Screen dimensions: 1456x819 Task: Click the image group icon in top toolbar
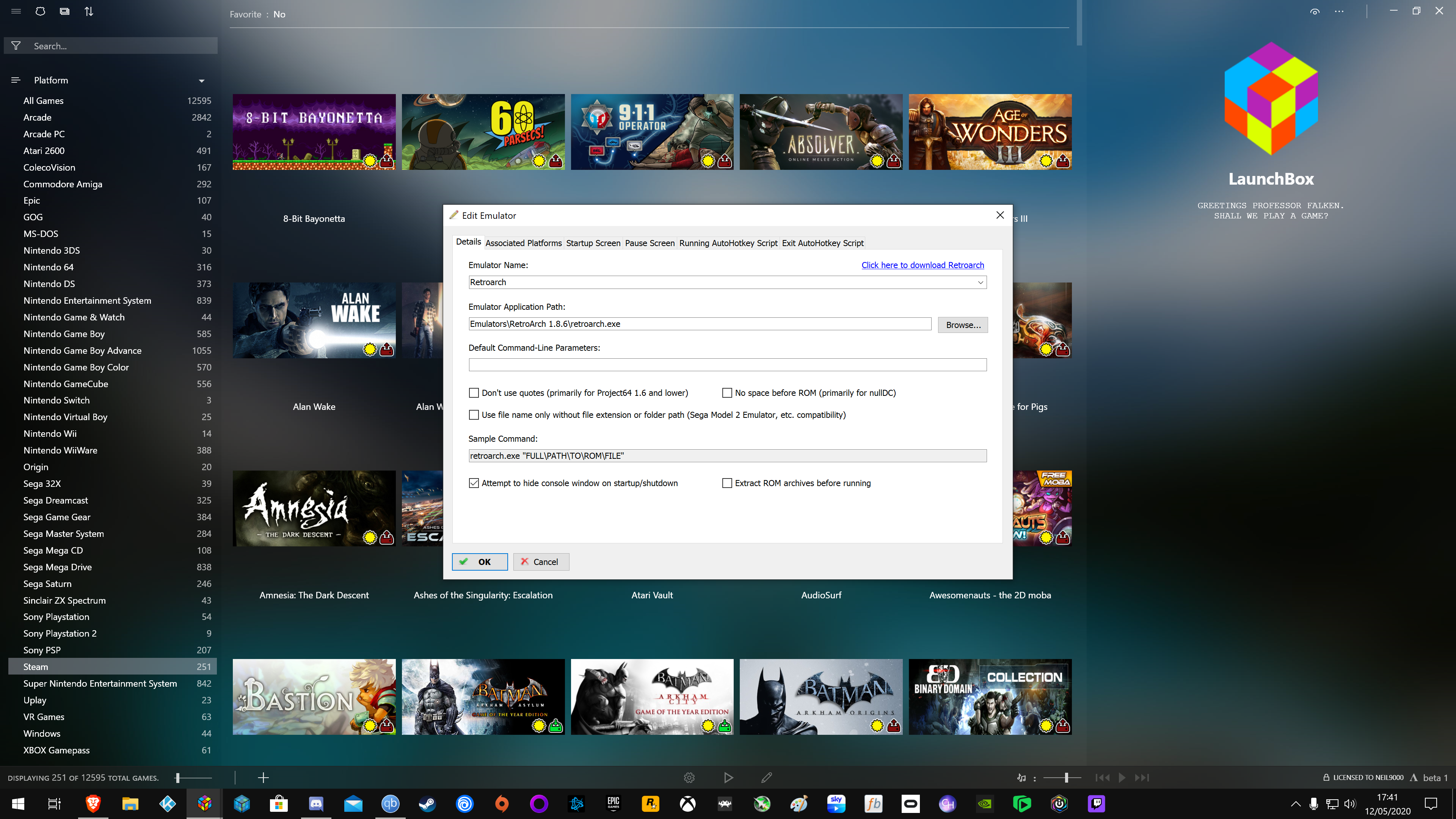pyautogui.click(x=64, y=11)
